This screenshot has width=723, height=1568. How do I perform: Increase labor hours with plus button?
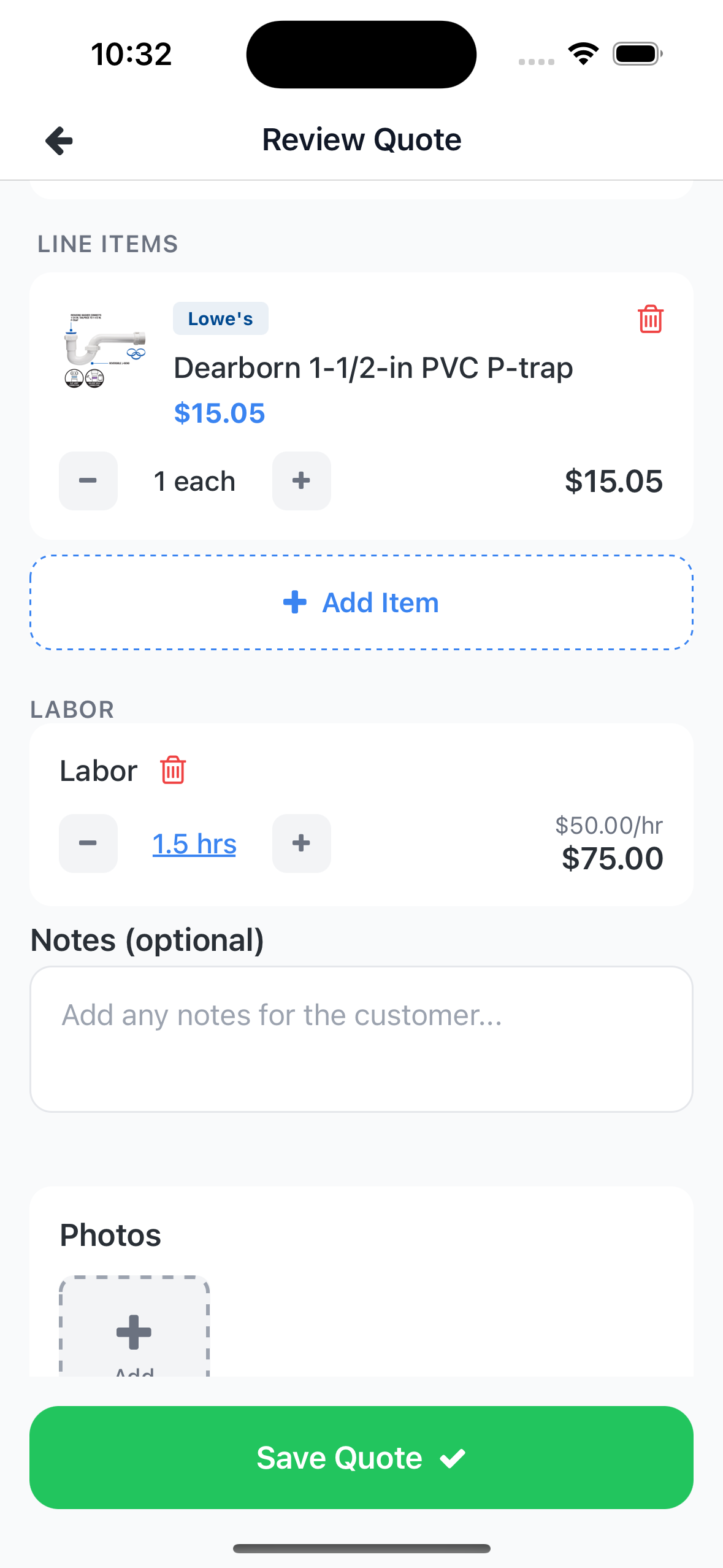point(301,844)
